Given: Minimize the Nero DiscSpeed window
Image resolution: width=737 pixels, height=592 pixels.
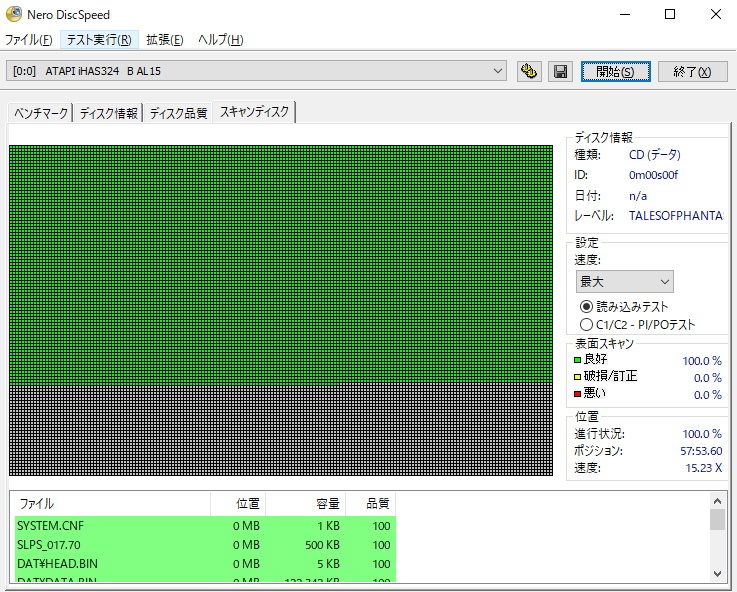Looking at the screenshot, I should [x=625, y=15].
